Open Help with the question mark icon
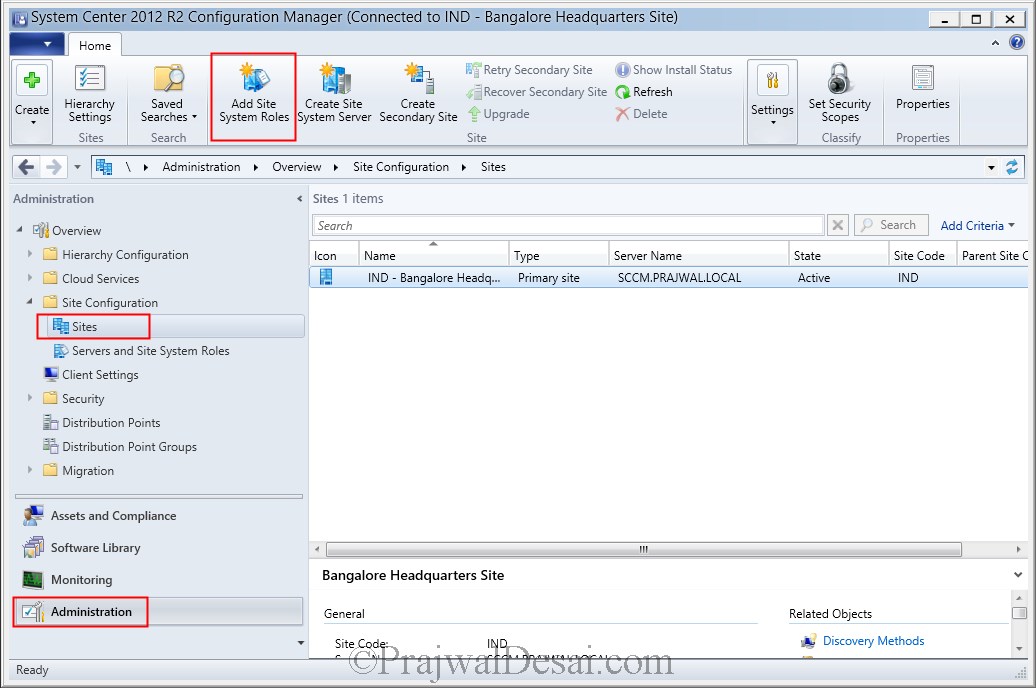 click(1017, 43)
